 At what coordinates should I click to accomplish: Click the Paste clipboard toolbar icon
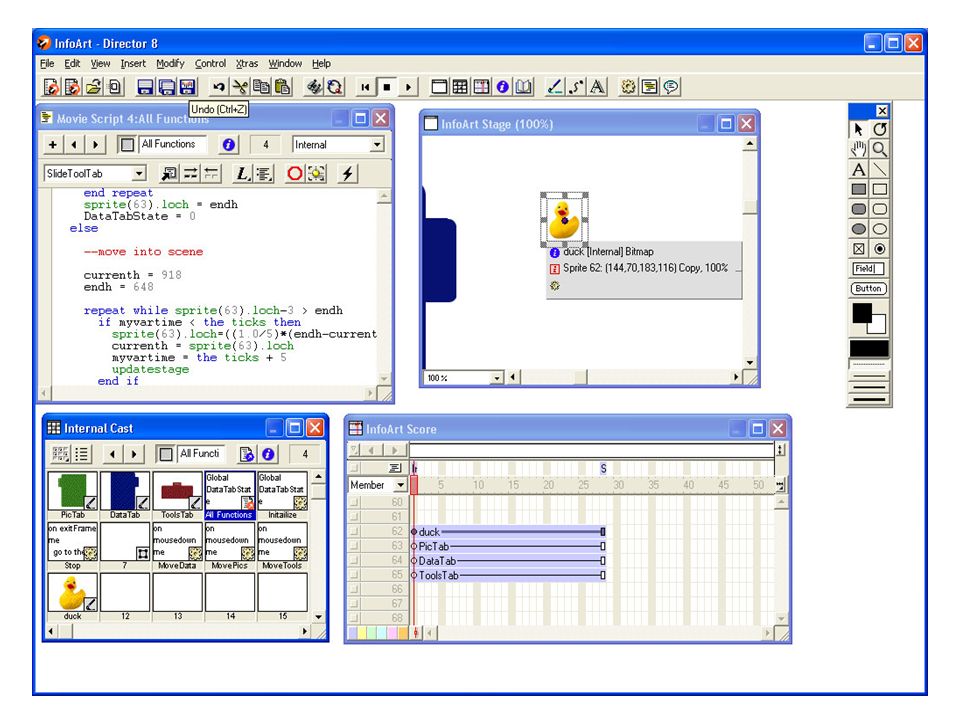(x=282, y=87)
